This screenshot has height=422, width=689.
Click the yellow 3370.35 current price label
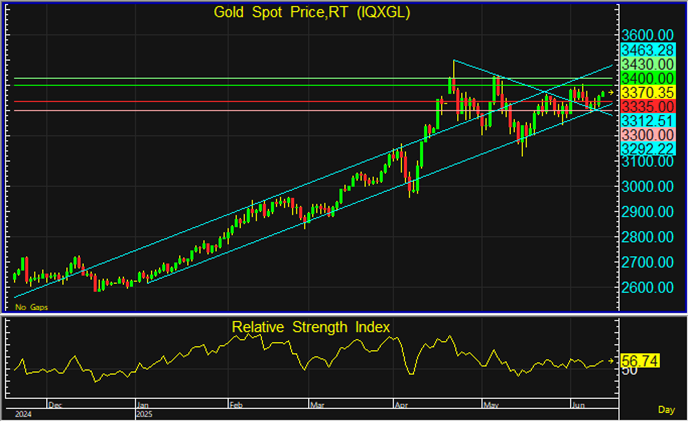click(x=647, y=92)
